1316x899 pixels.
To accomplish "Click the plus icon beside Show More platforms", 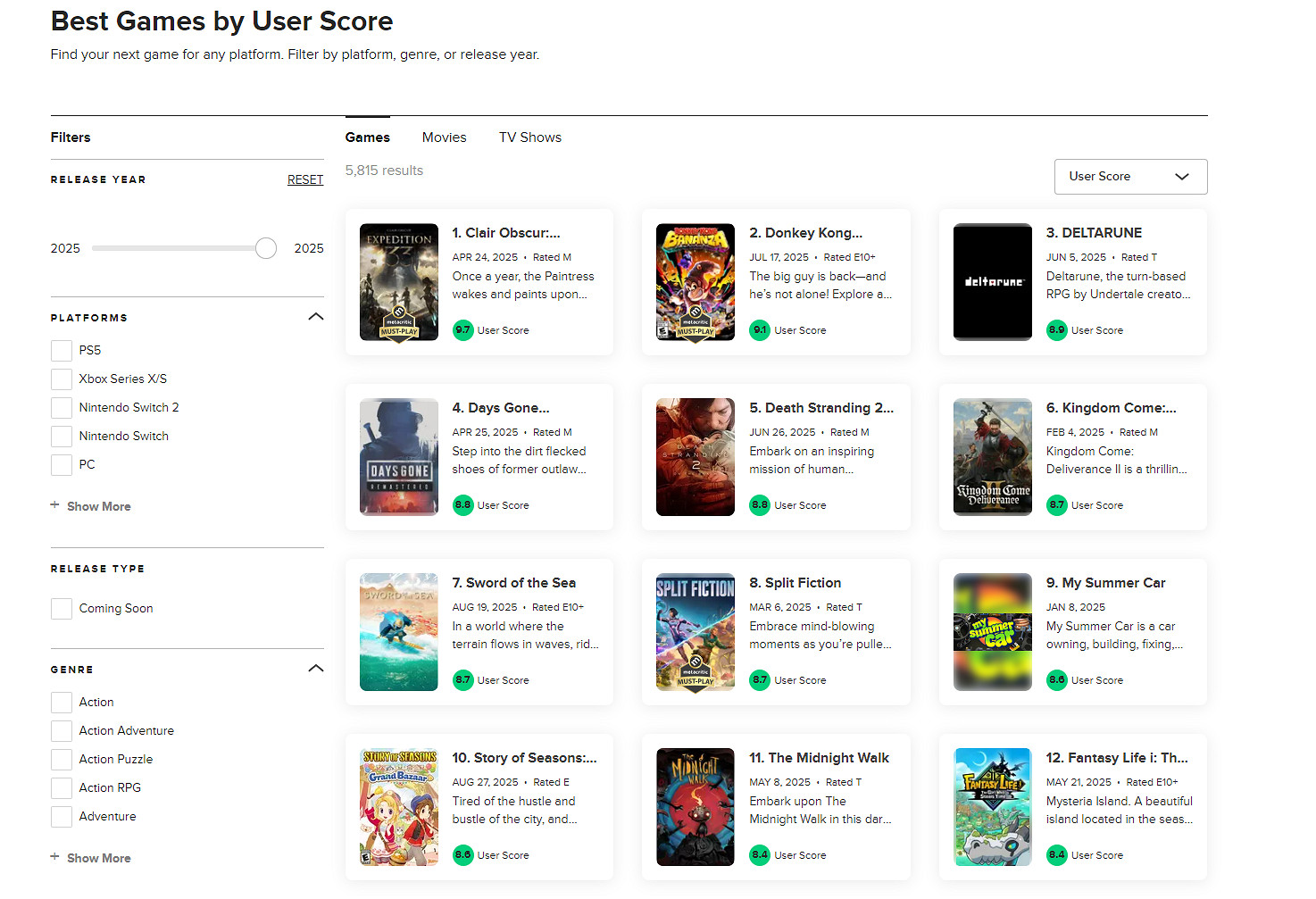I will coord(54,505).
